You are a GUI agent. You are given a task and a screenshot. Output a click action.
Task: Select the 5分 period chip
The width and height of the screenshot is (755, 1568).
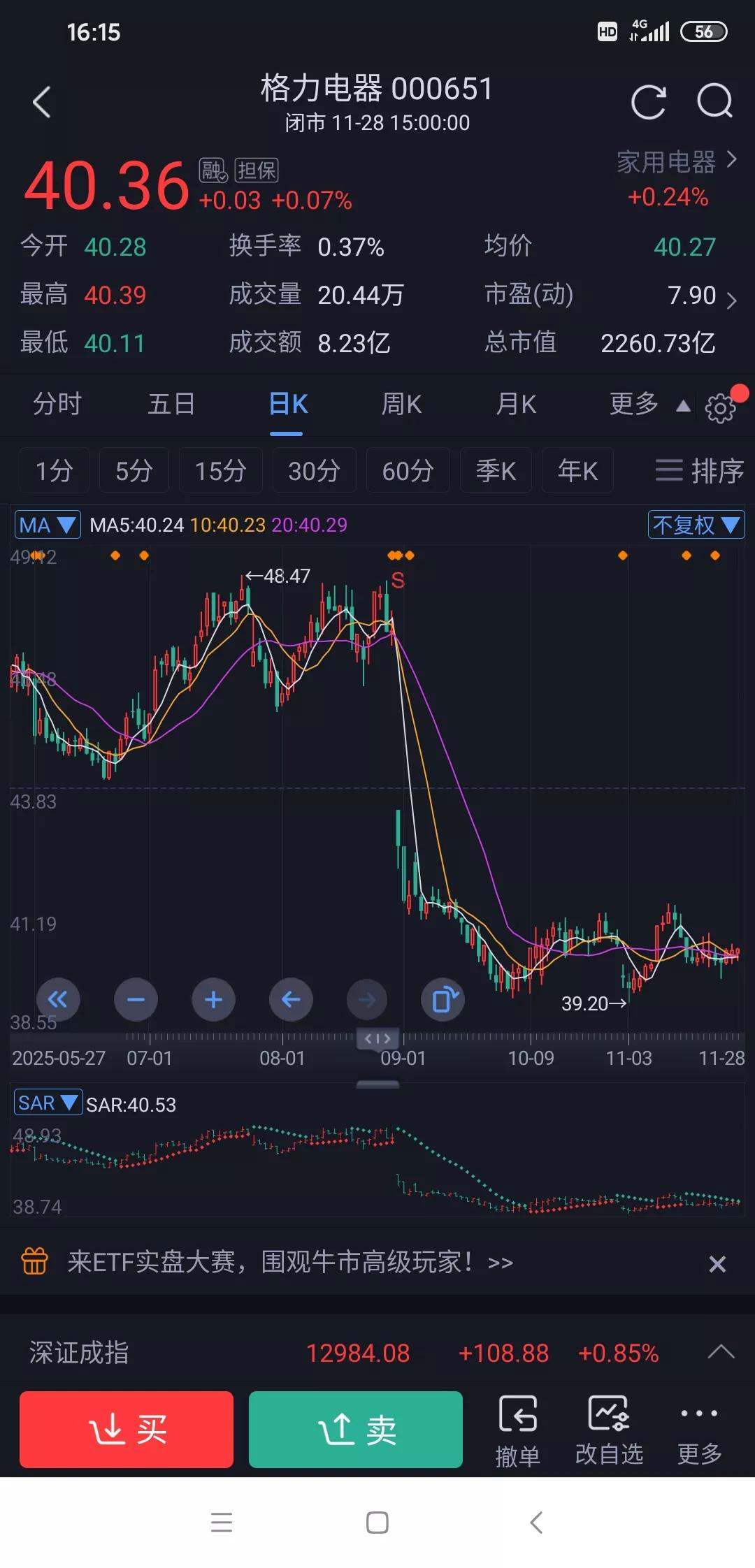[134, 470]
